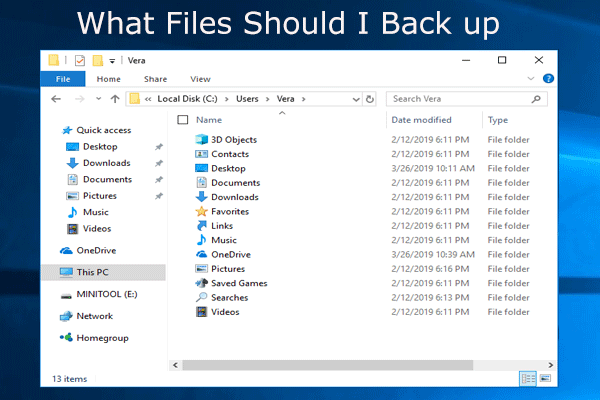This screenshot has height=400, width=600.
Task: Click the Refresh icon beside address bar
Action: click(x=370, y=99)
